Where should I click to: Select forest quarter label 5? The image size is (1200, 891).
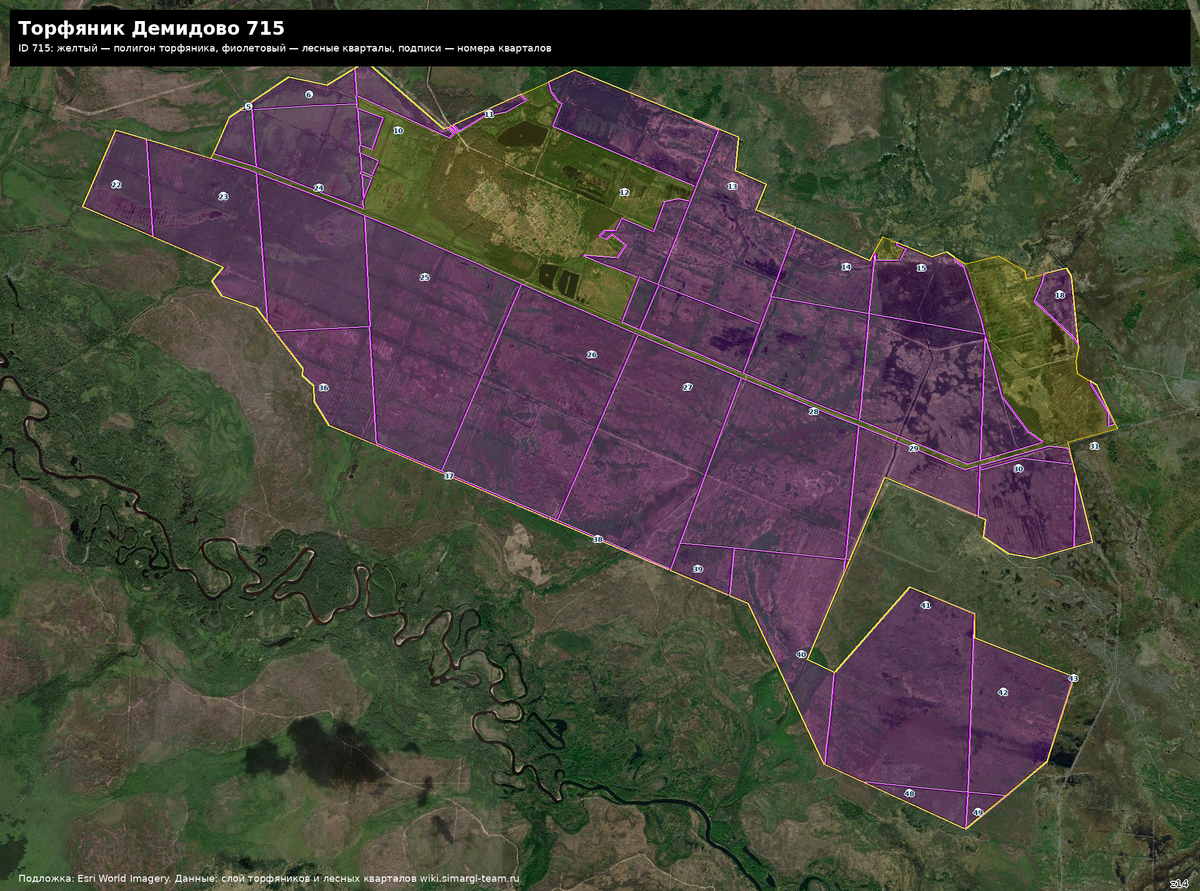pos(248,106)
